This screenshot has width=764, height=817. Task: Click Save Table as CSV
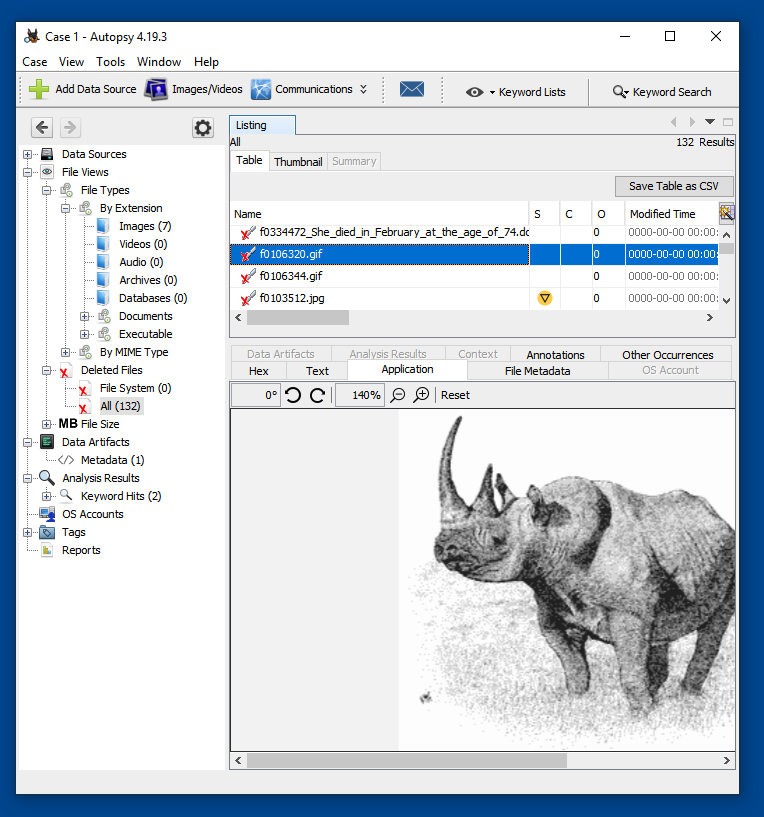(x=673, y=186)
